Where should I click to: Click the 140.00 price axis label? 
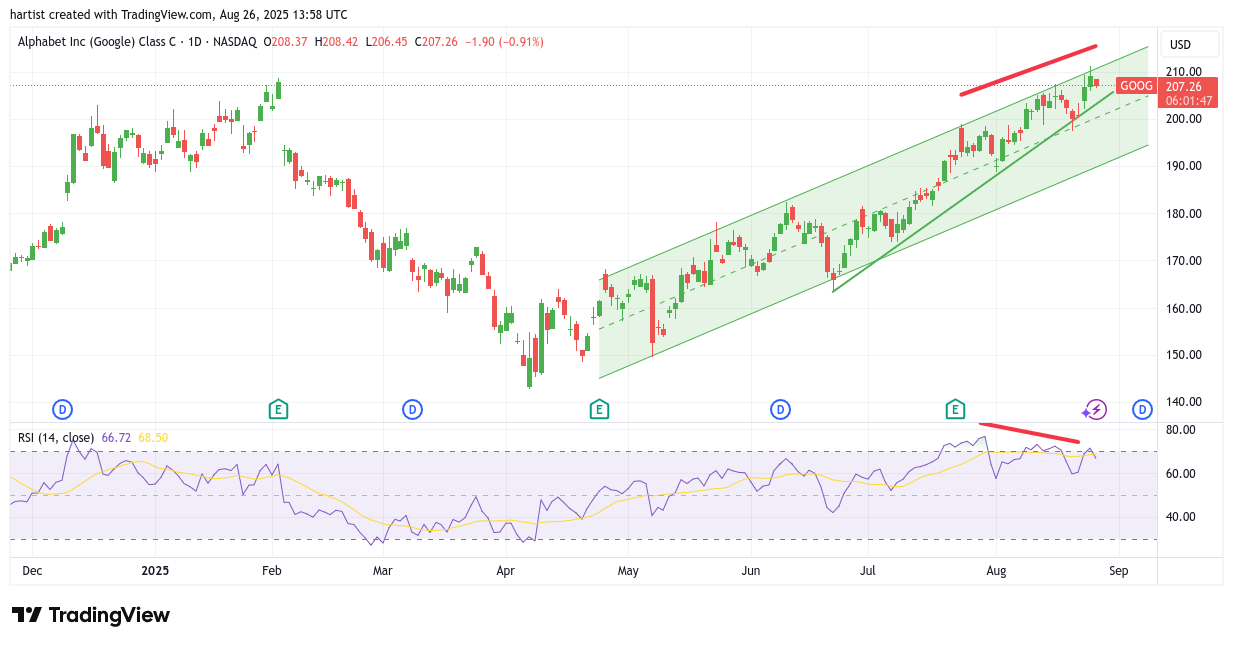click(x=1184, y=402)
